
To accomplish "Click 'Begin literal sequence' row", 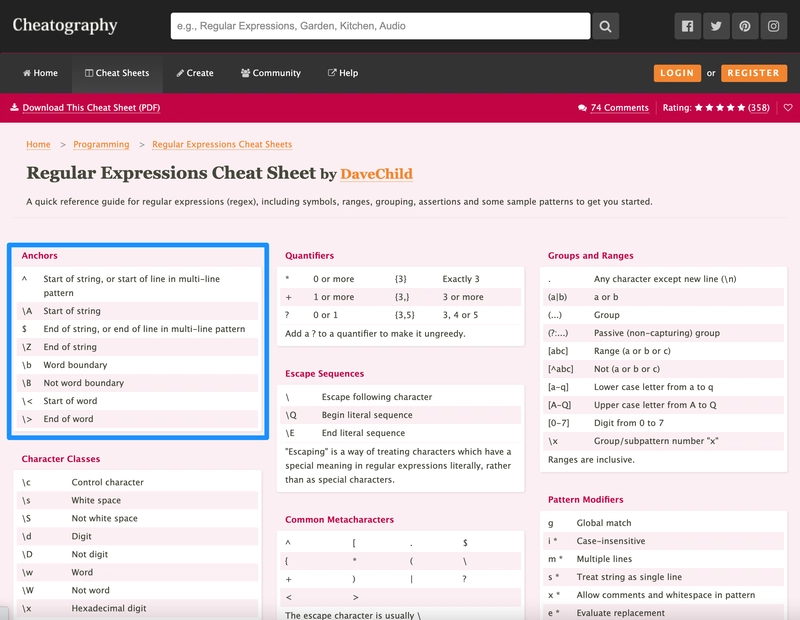I will pyautogui.click(x=401, y=415).
